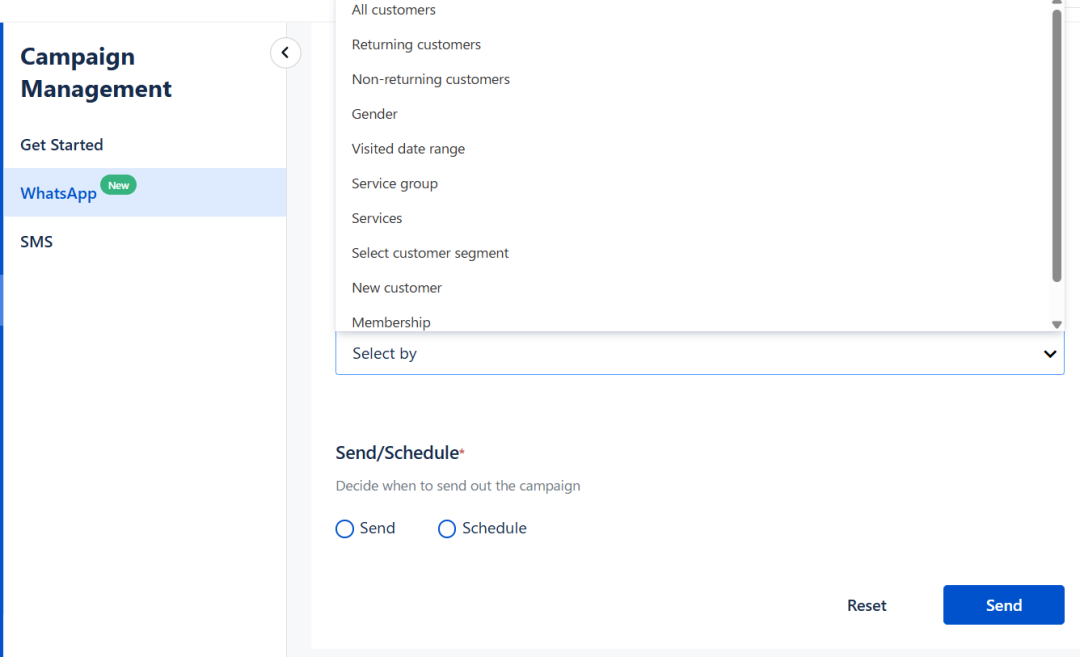Click the Select by dropdown chevron
Image resolution: width=1080 pixels, height=657 pixels.
(1049, 354)
